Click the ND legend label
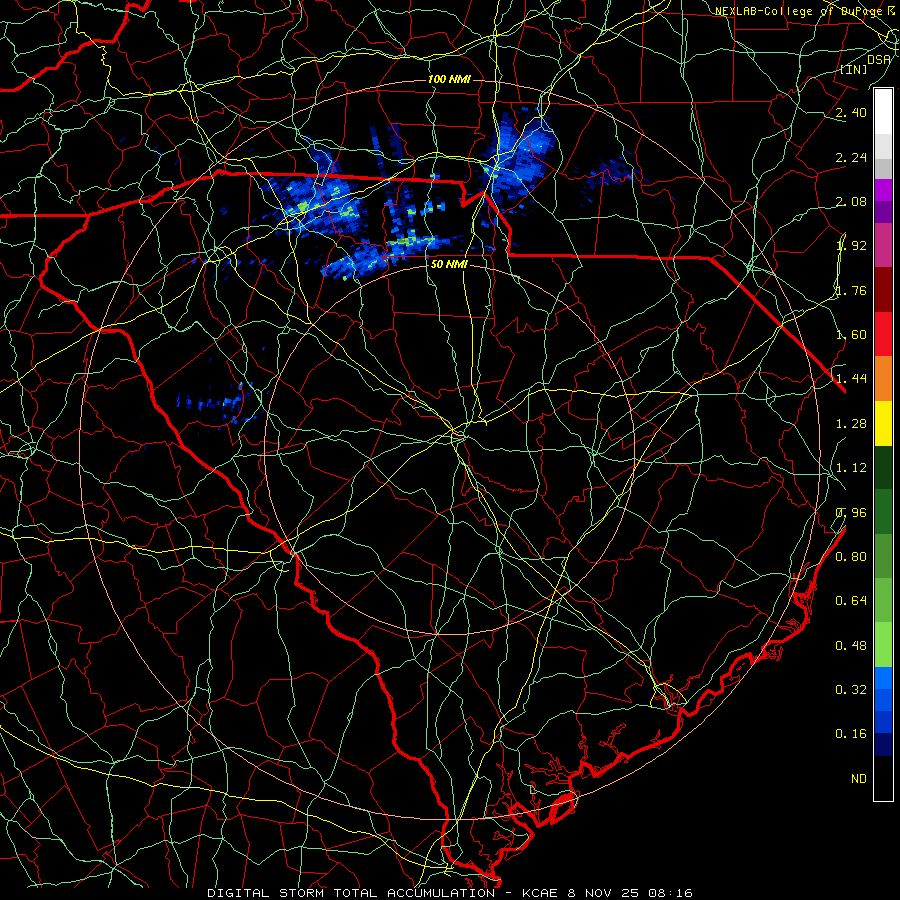Image resolution: width=900 pixels, height=900 pixels. coord(859,779)
